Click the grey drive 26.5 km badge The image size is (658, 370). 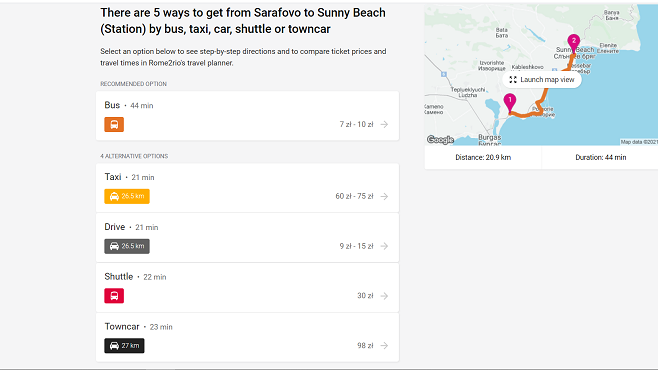pyautogui.click(x=127, y=246)
